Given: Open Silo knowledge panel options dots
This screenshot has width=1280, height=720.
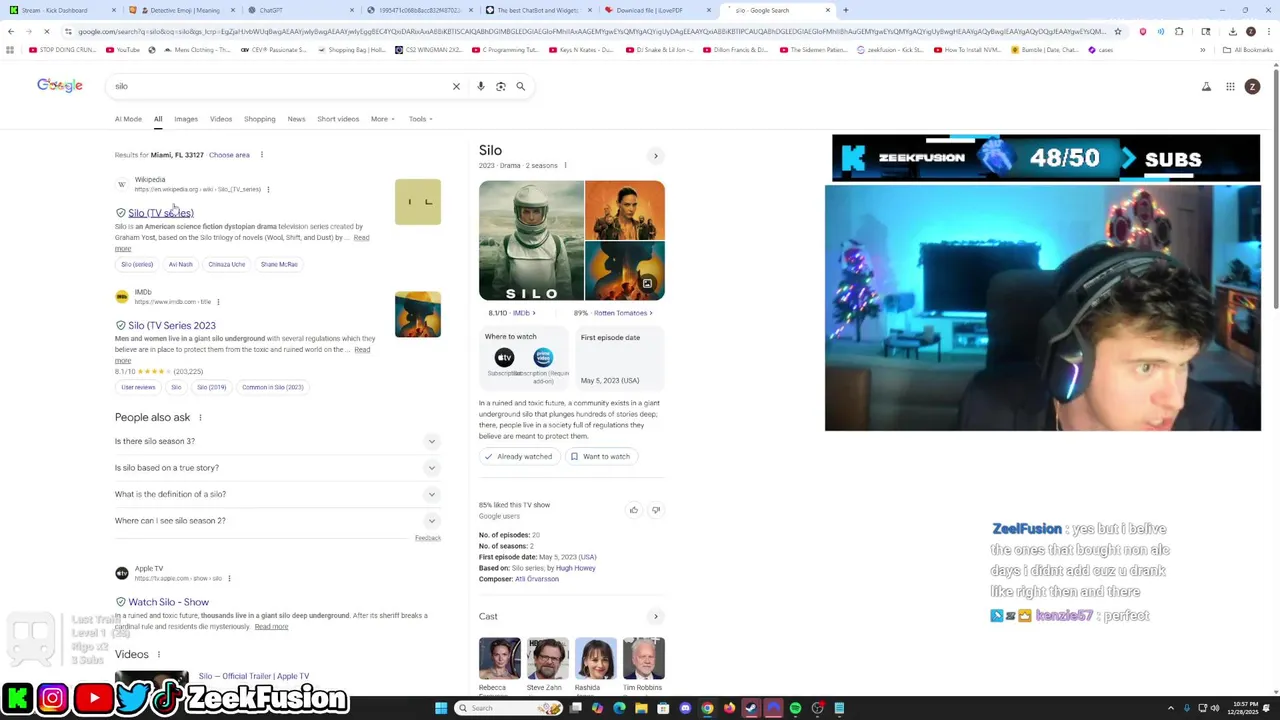Looking at the screenshot, I should coord(565,165).
